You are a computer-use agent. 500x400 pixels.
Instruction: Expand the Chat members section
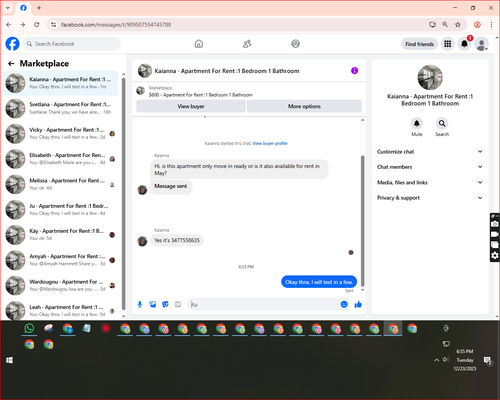(430, 167)
